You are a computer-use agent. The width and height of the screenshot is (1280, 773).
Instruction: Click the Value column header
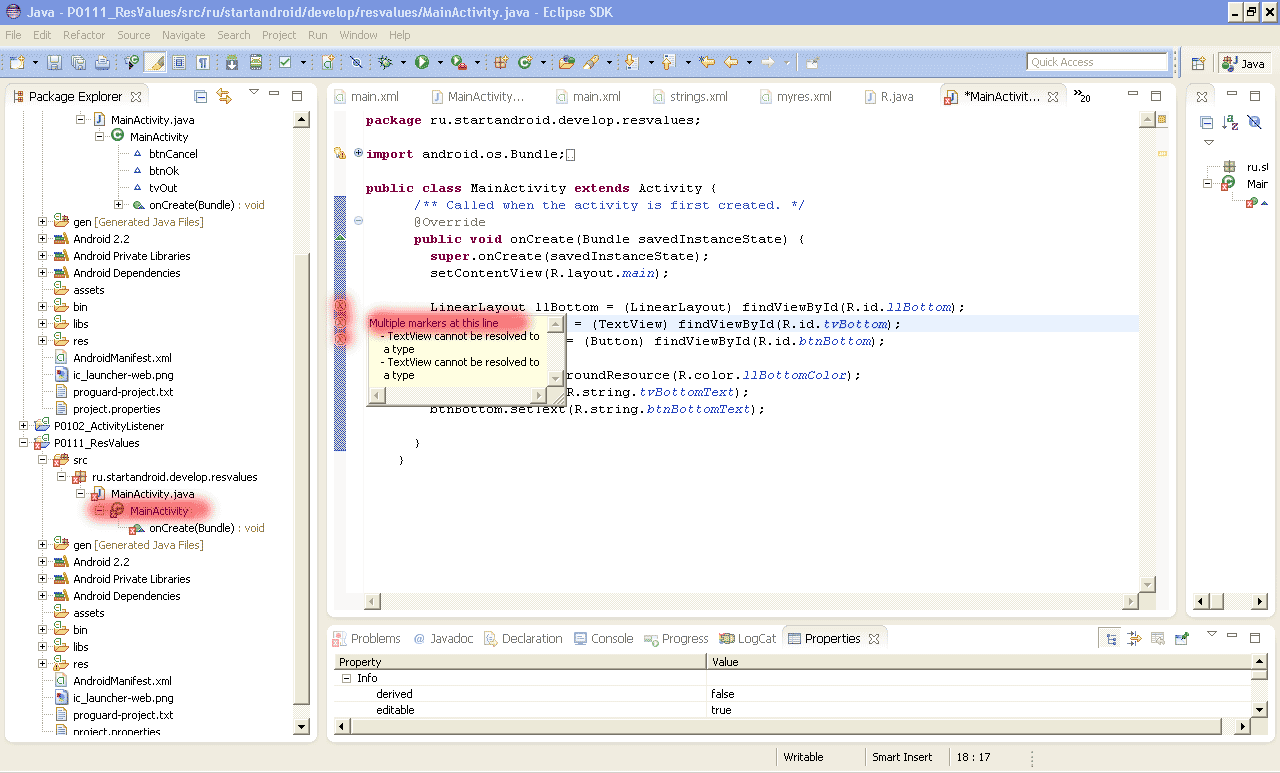(x=980, y=662)
